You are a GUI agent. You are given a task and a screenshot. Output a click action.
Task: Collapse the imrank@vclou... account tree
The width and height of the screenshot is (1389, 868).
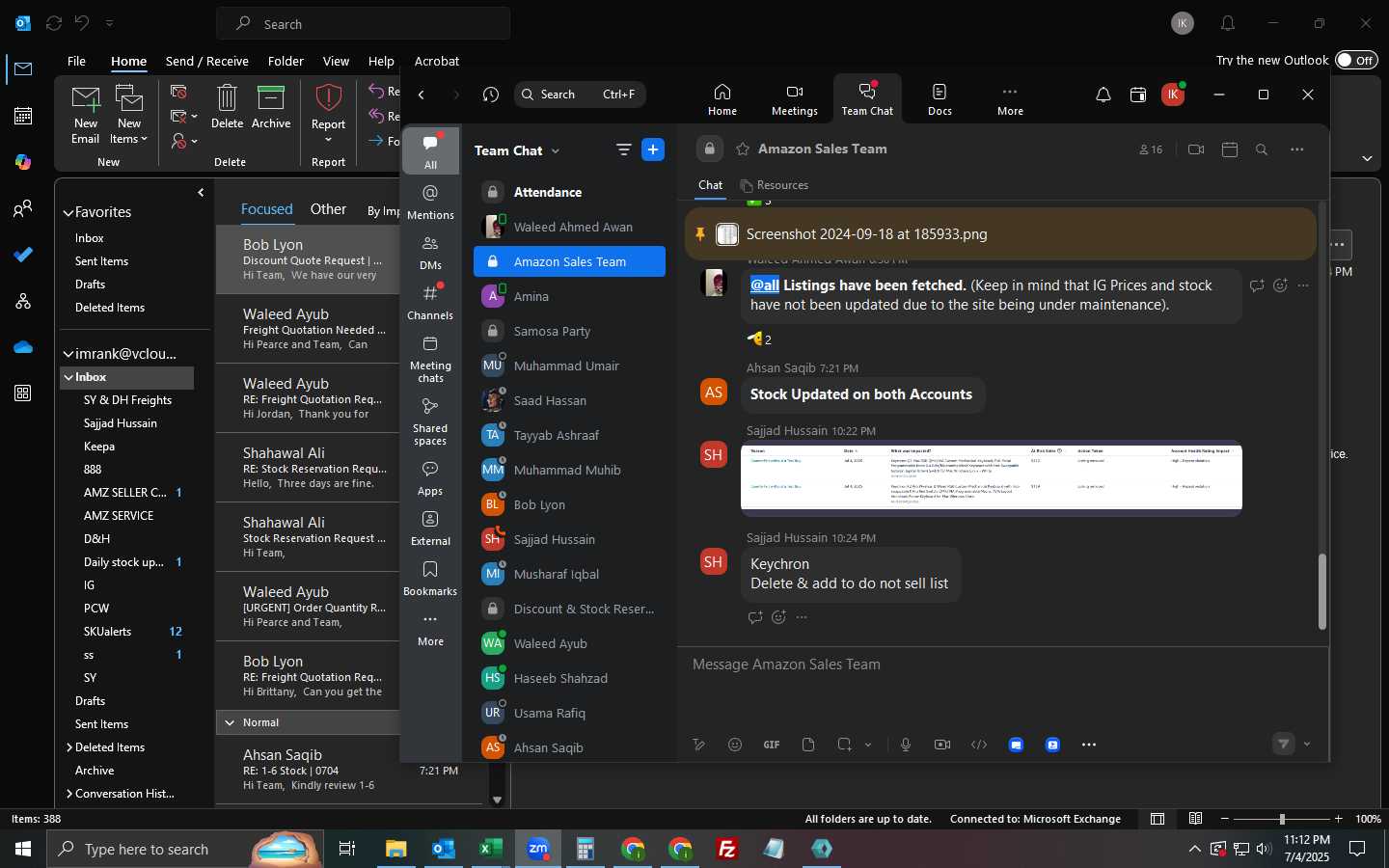coord(68,354)
